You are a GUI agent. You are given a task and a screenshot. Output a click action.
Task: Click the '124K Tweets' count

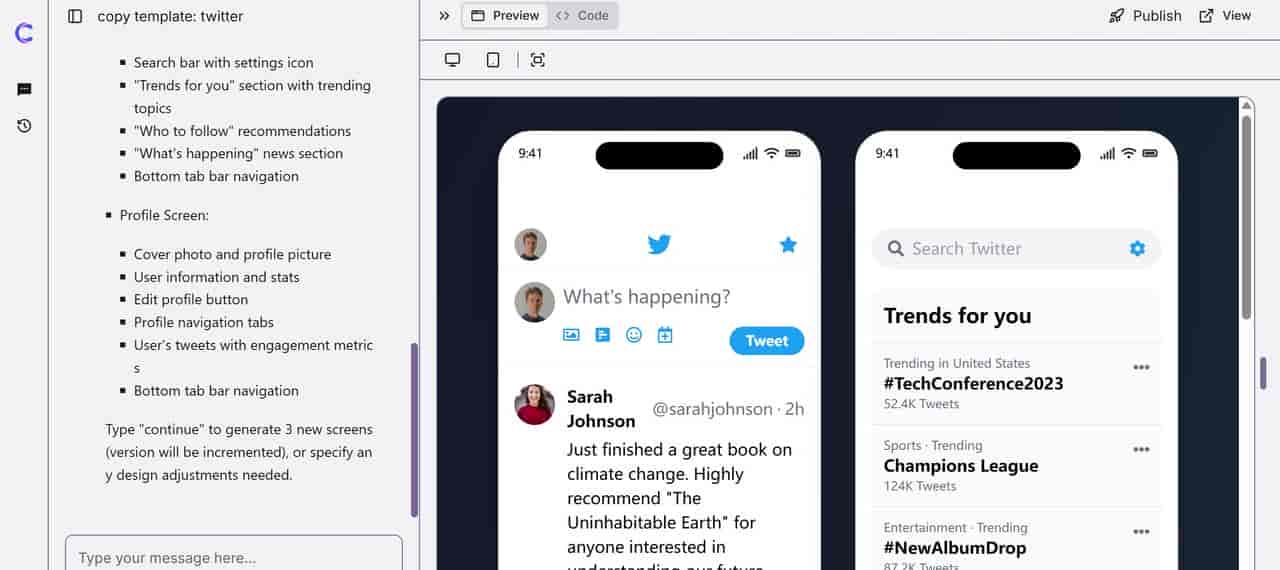(x=920, y=486)
